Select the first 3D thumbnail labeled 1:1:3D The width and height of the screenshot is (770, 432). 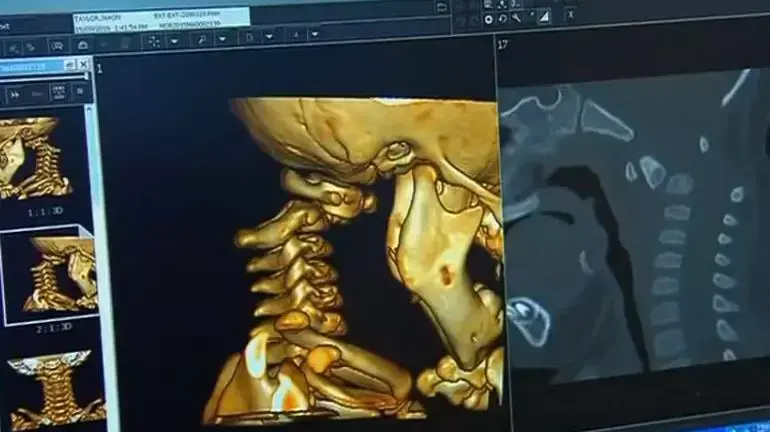pyautogui.click(x=35, y=158)
